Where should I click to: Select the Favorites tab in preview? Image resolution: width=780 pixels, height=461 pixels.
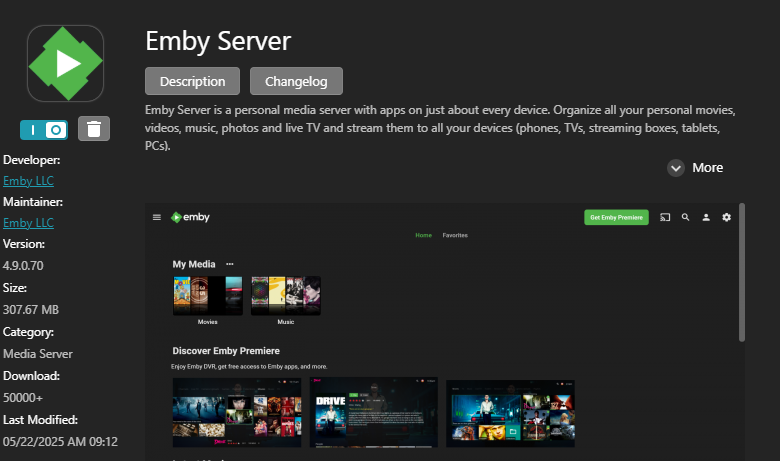[x=455, y=235]
